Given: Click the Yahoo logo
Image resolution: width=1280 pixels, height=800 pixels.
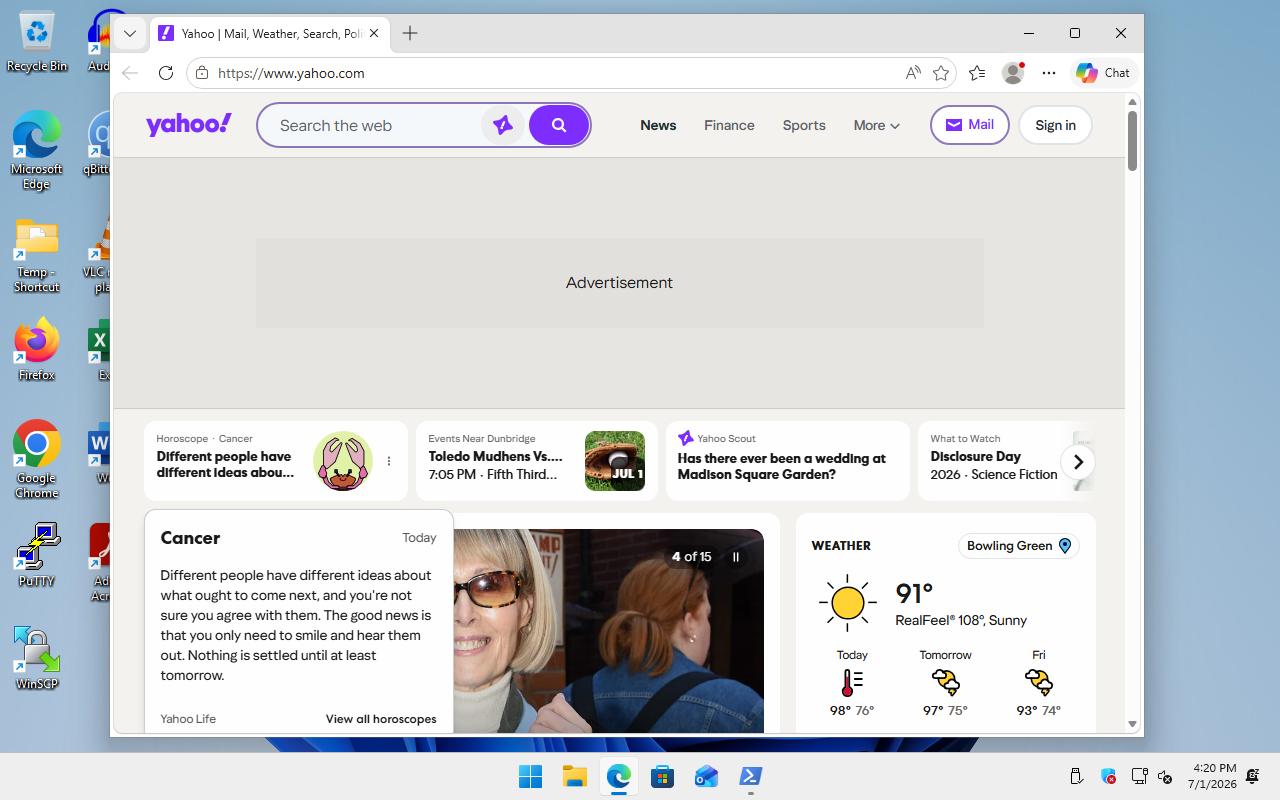Looking at the screenshot, I should pyautogui.click(x=189, y=124).
